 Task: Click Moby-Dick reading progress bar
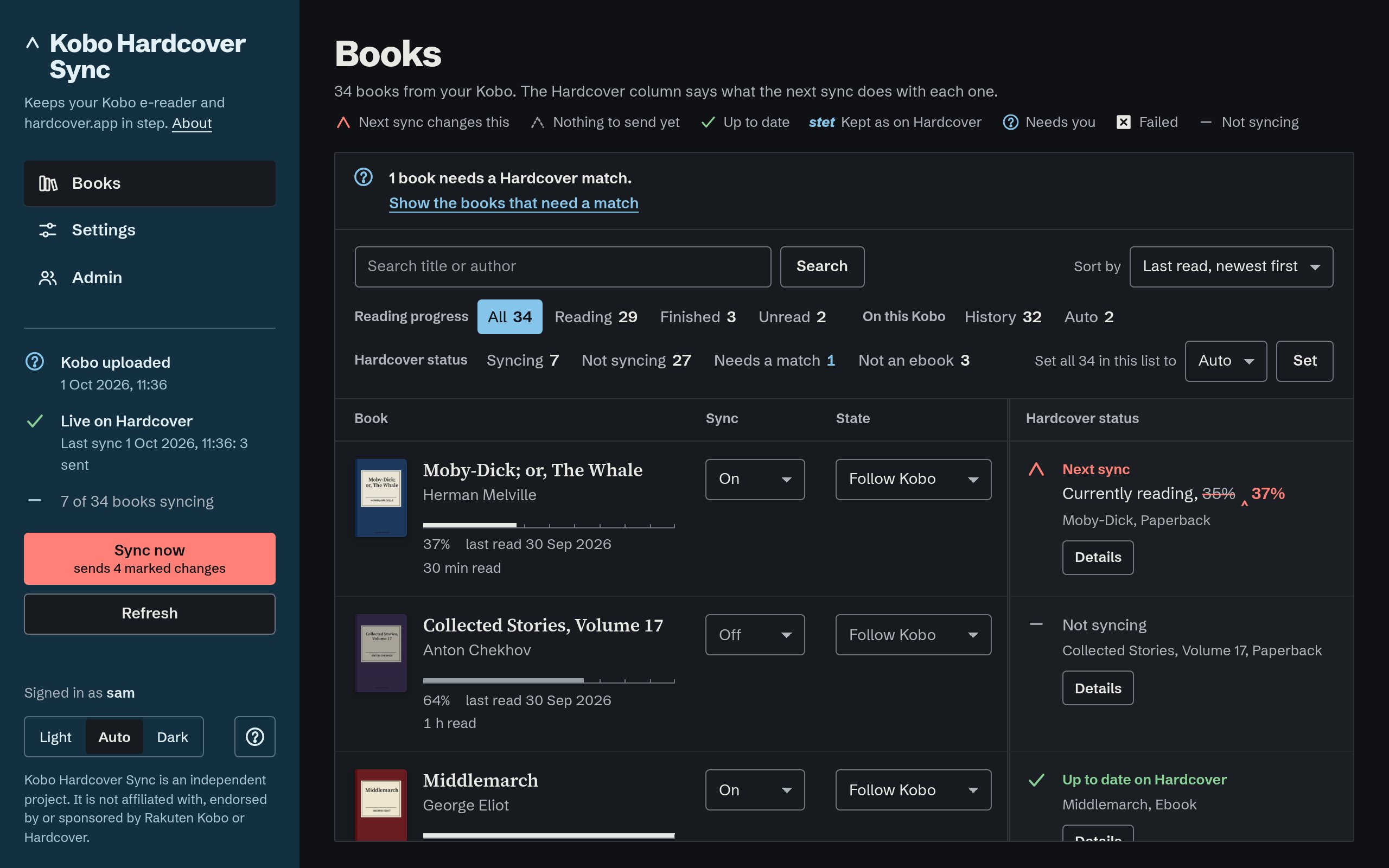(549, 525)
